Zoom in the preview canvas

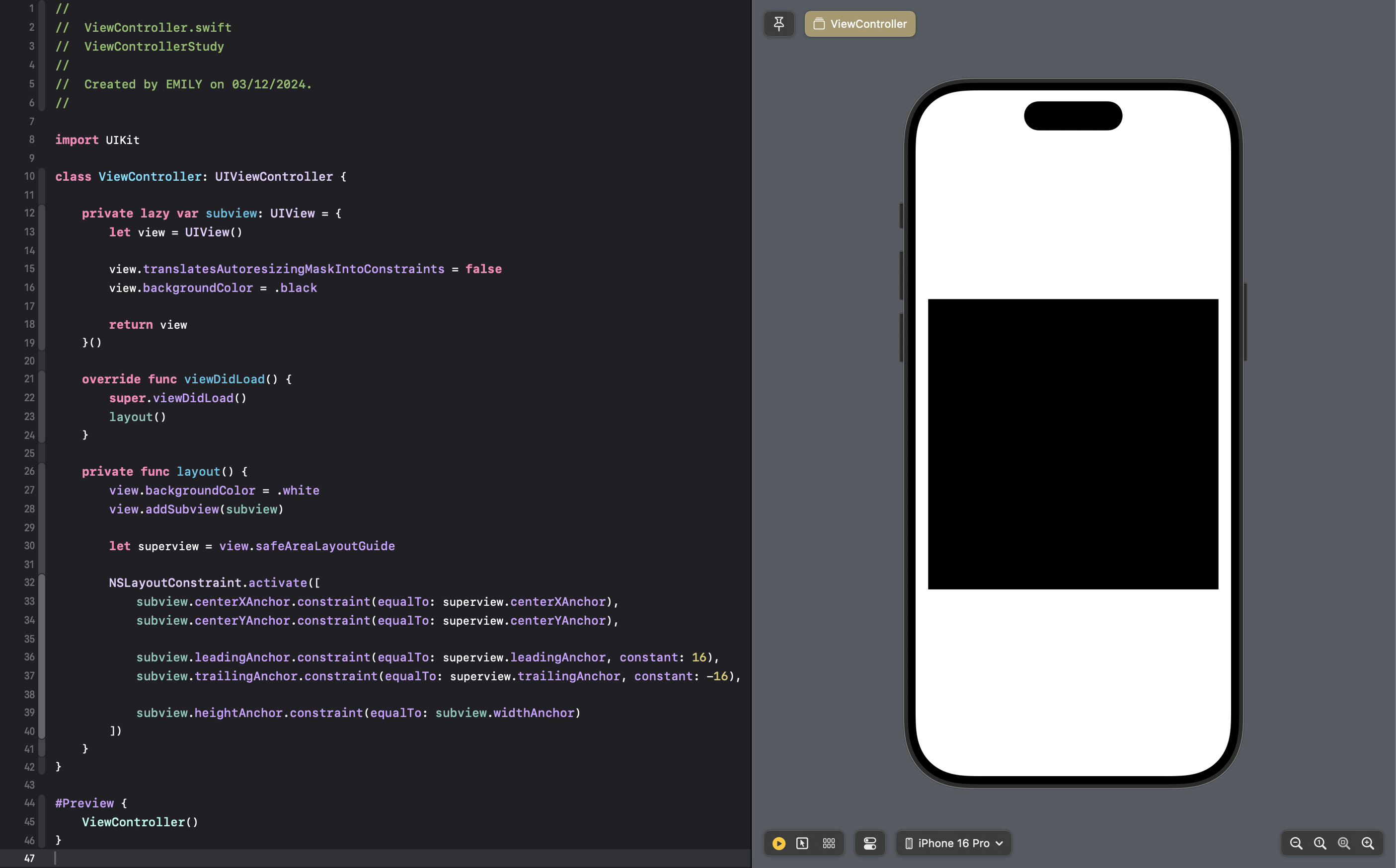coord(1368,843)
